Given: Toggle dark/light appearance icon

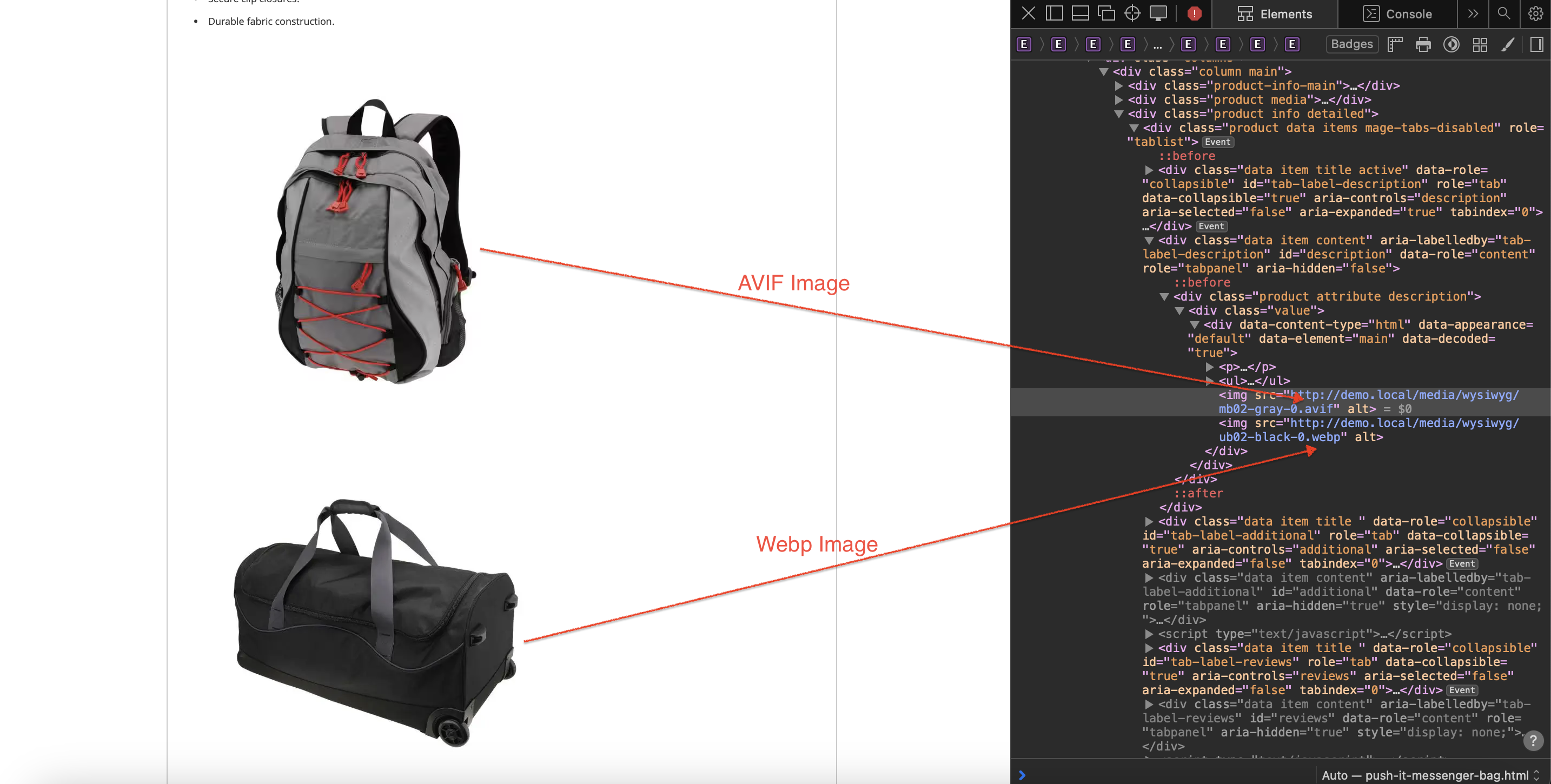Looking at the screenshot, I should tap(1451, 44).
